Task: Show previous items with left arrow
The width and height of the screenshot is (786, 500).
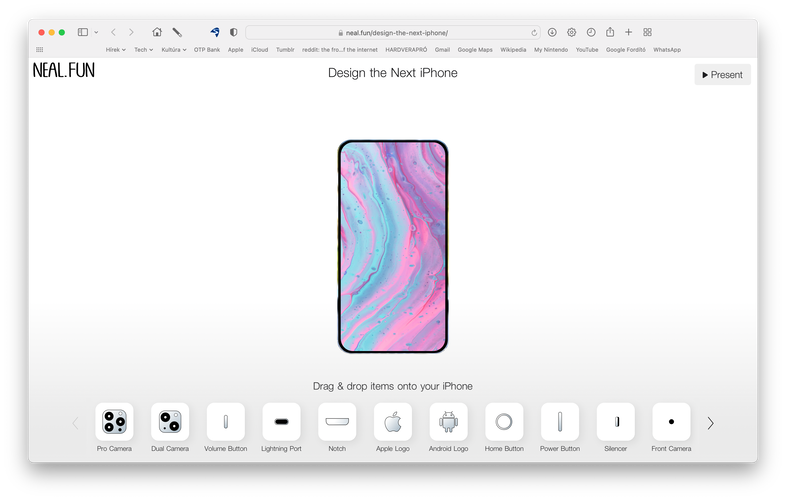Action: pyautogui.click(x=75, y=423)
